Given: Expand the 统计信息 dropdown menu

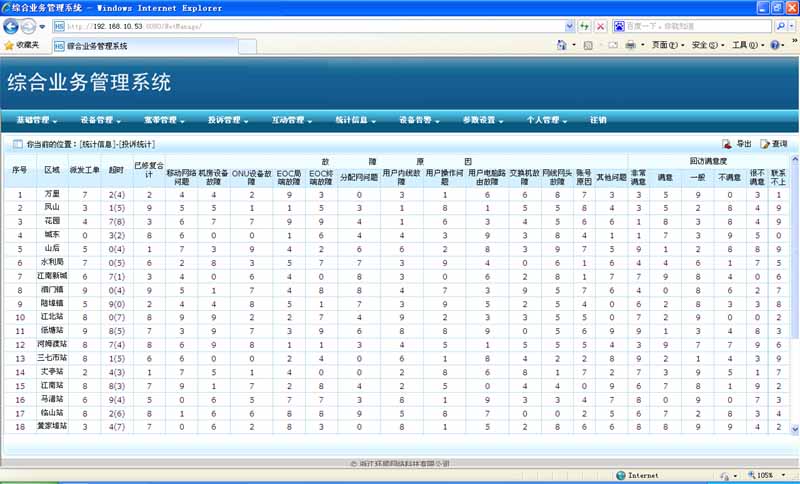Looking at the screenshot, I should coord(355,120).
